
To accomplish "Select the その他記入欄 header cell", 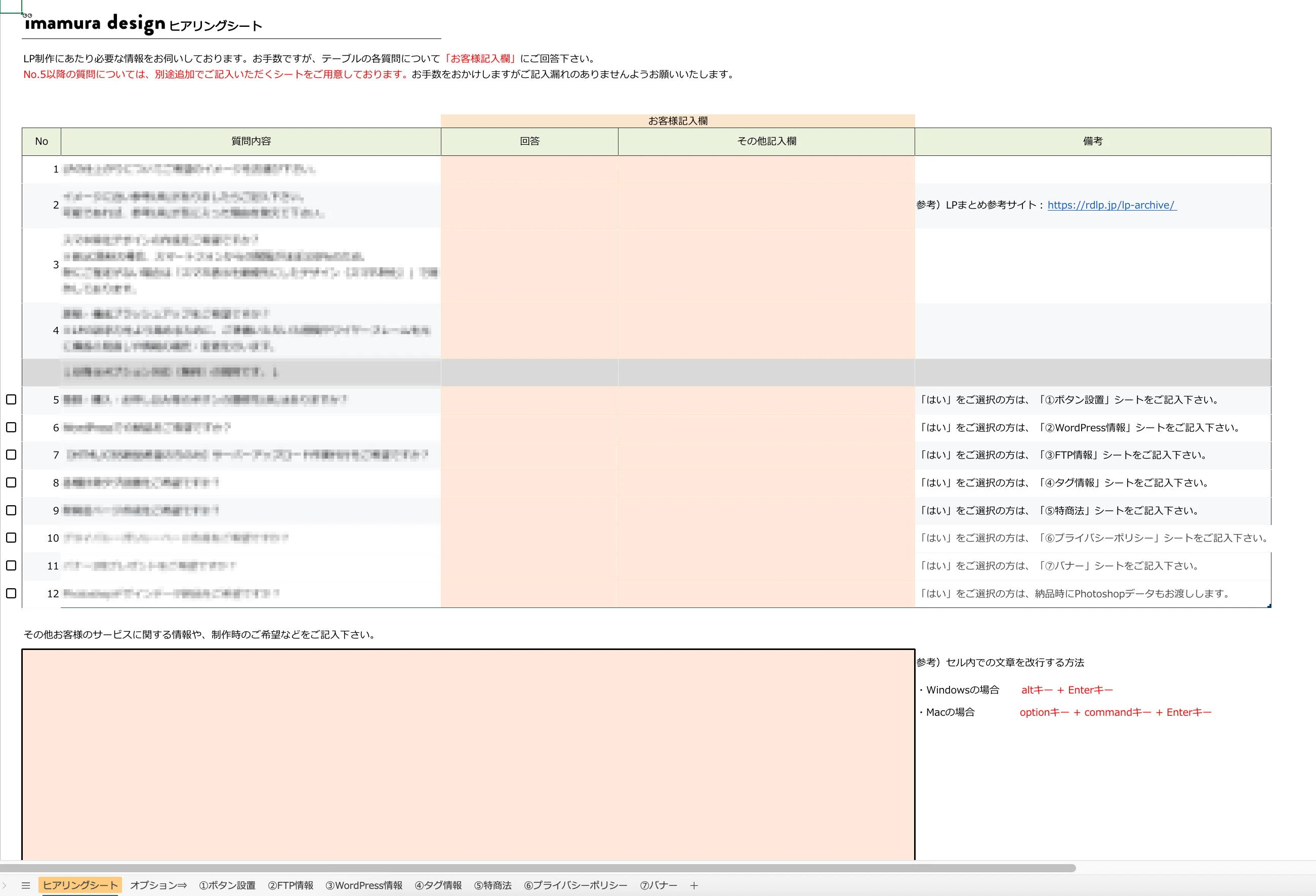I will tap(766, 142).
